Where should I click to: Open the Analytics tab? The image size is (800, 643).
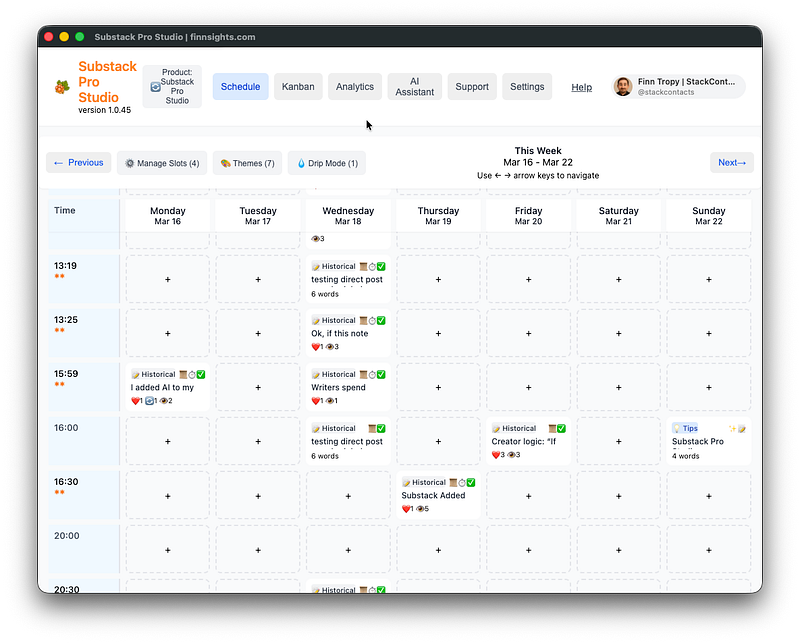[x=355, y=87]
